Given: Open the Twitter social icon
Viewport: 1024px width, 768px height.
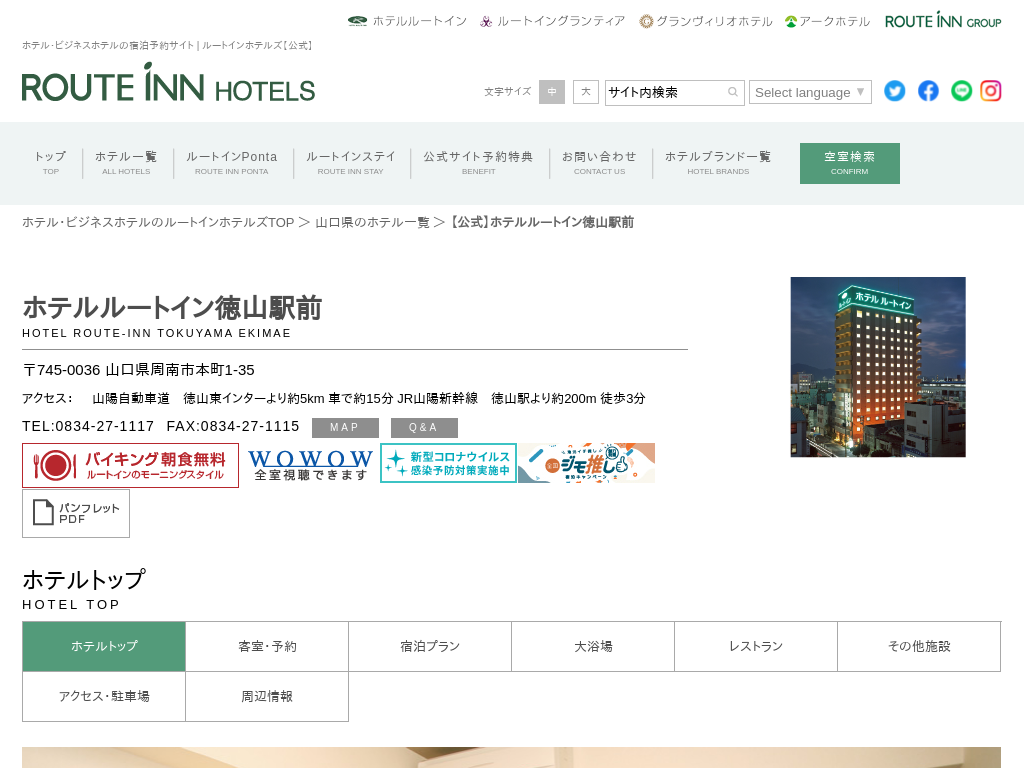Looking at the screenshot, I should pos(894,91).
